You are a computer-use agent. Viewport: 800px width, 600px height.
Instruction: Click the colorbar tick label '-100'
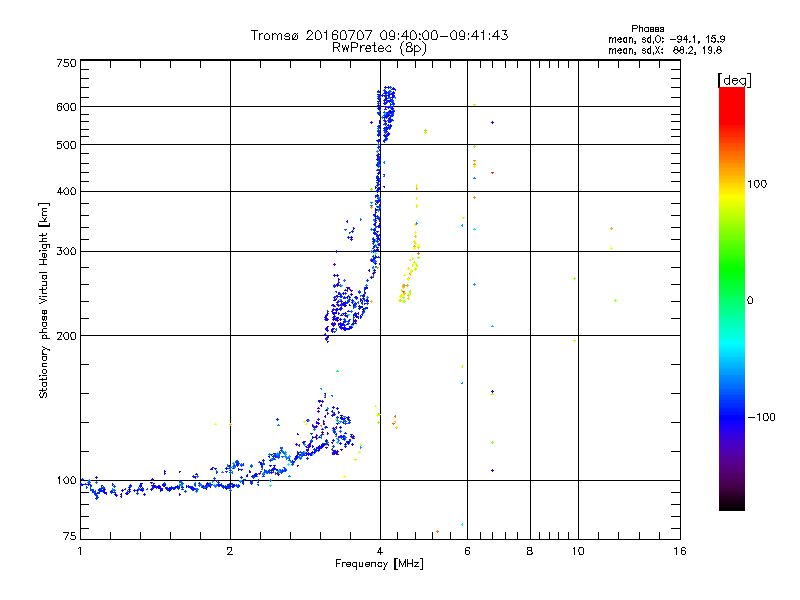click(762, 417)
